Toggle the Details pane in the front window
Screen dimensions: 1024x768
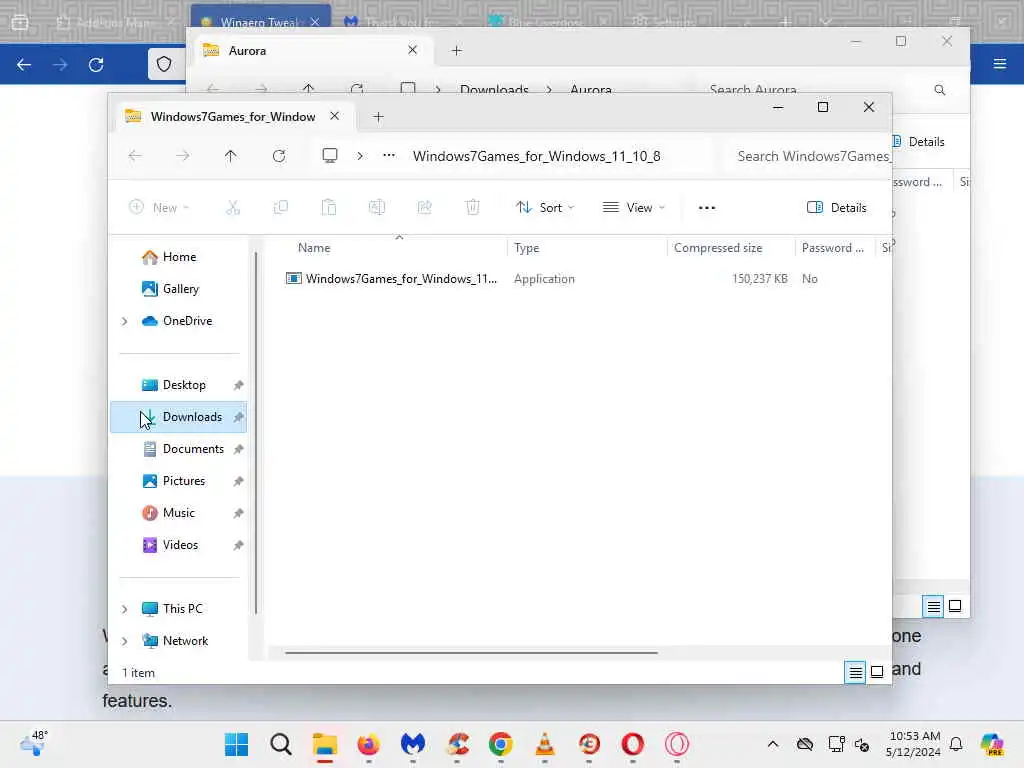coord(837,208)
